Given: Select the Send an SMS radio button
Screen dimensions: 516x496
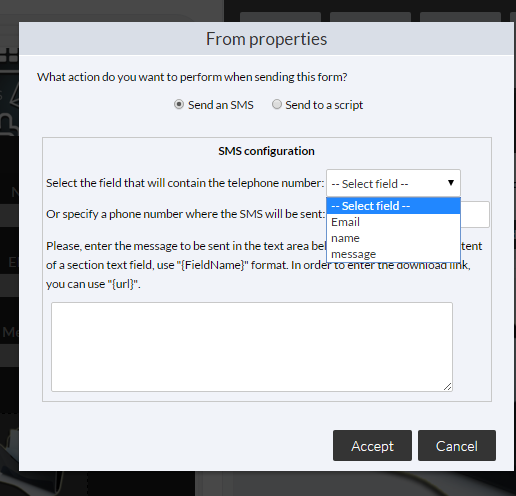Looking at the screenshot, I should 179,105.
